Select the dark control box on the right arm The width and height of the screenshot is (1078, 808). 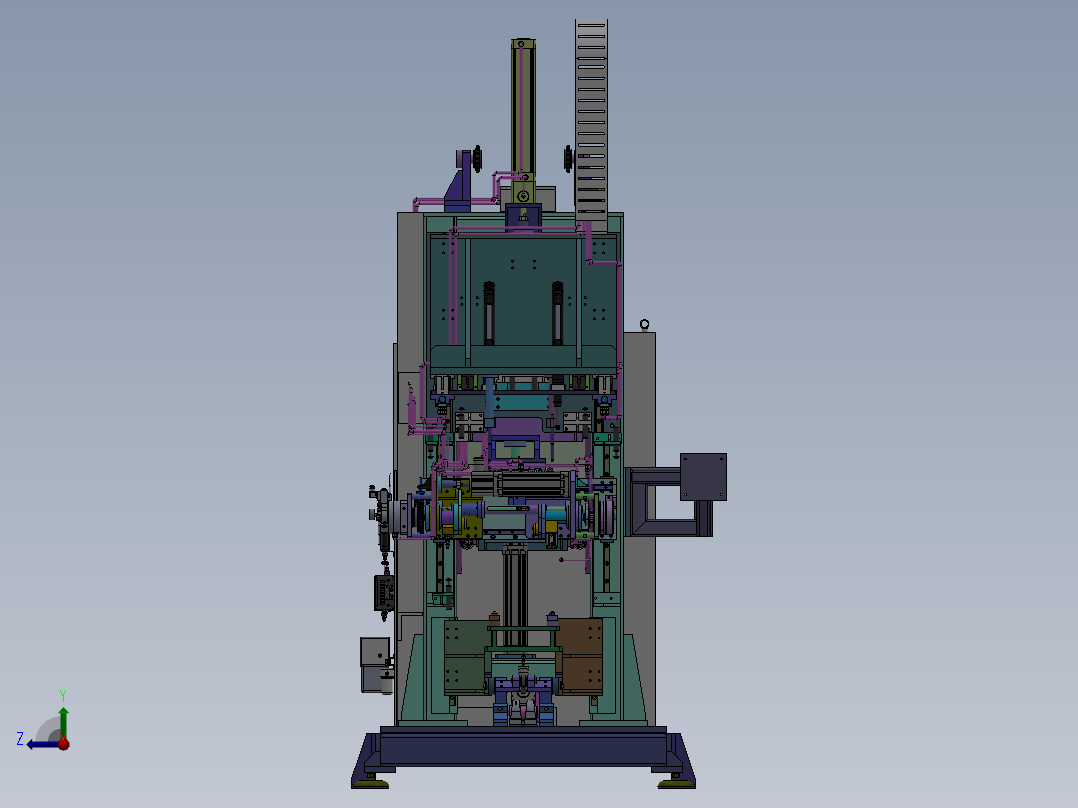pos(703,477)
